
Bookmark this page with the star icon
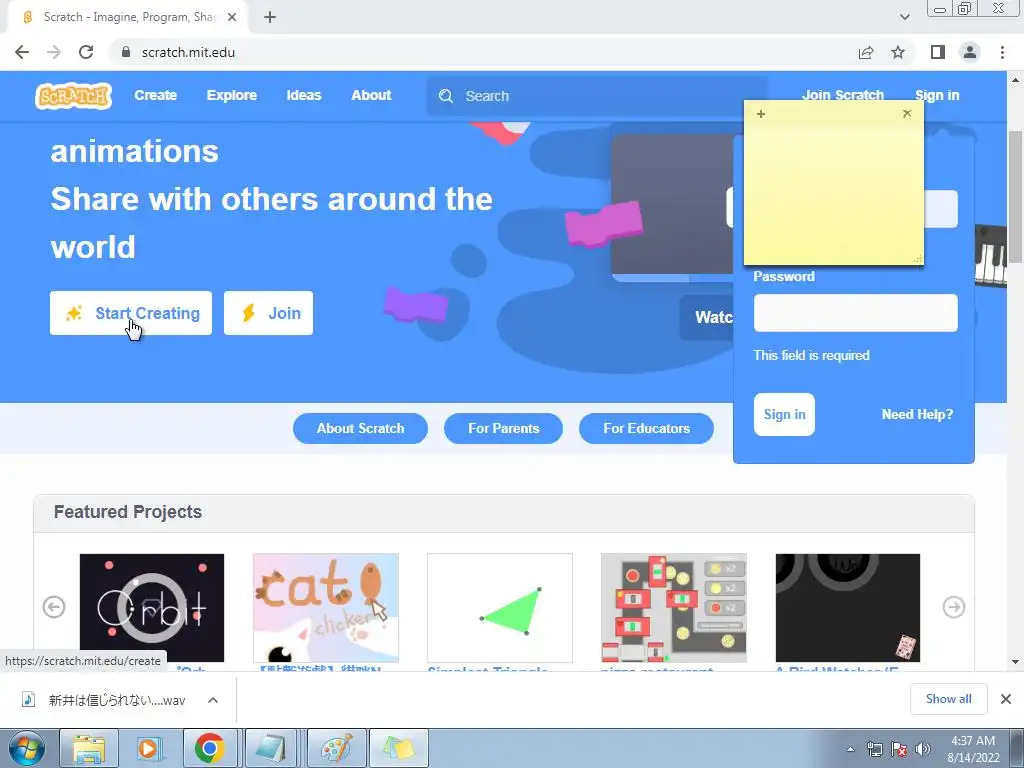[x=898, y=52]
